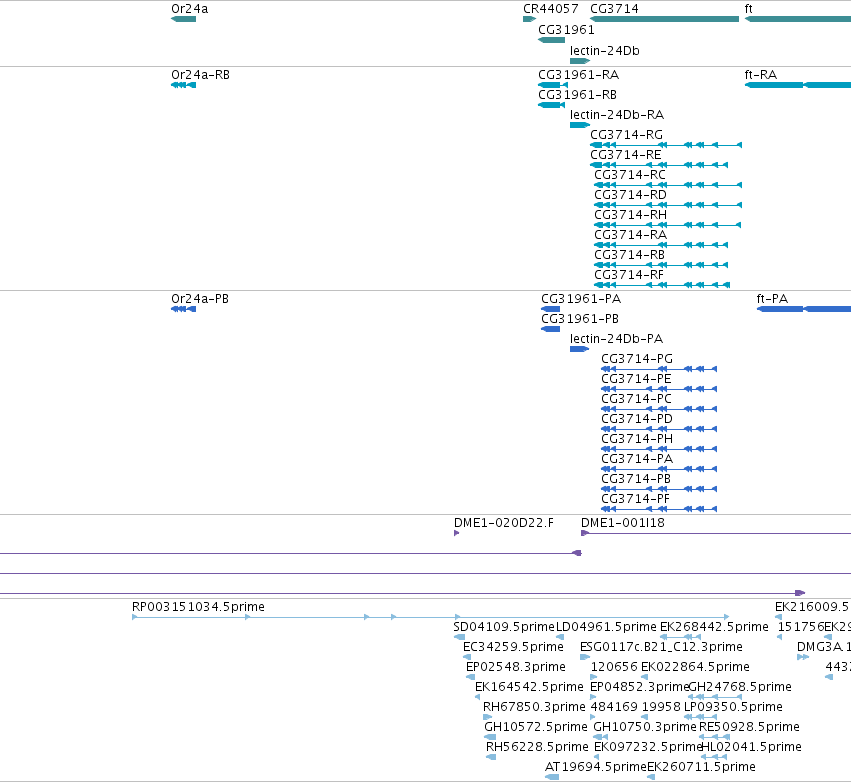
Task: Select the Or24a gene glyph
Action: 183,19
